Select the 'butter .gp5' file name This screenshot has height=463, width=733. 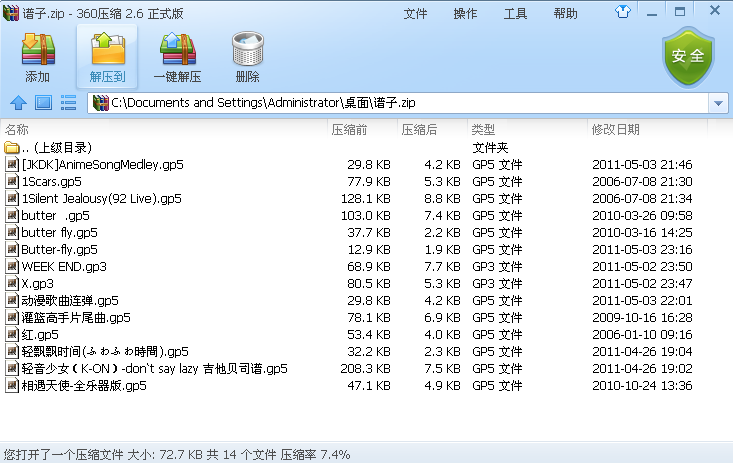[55, 216]
